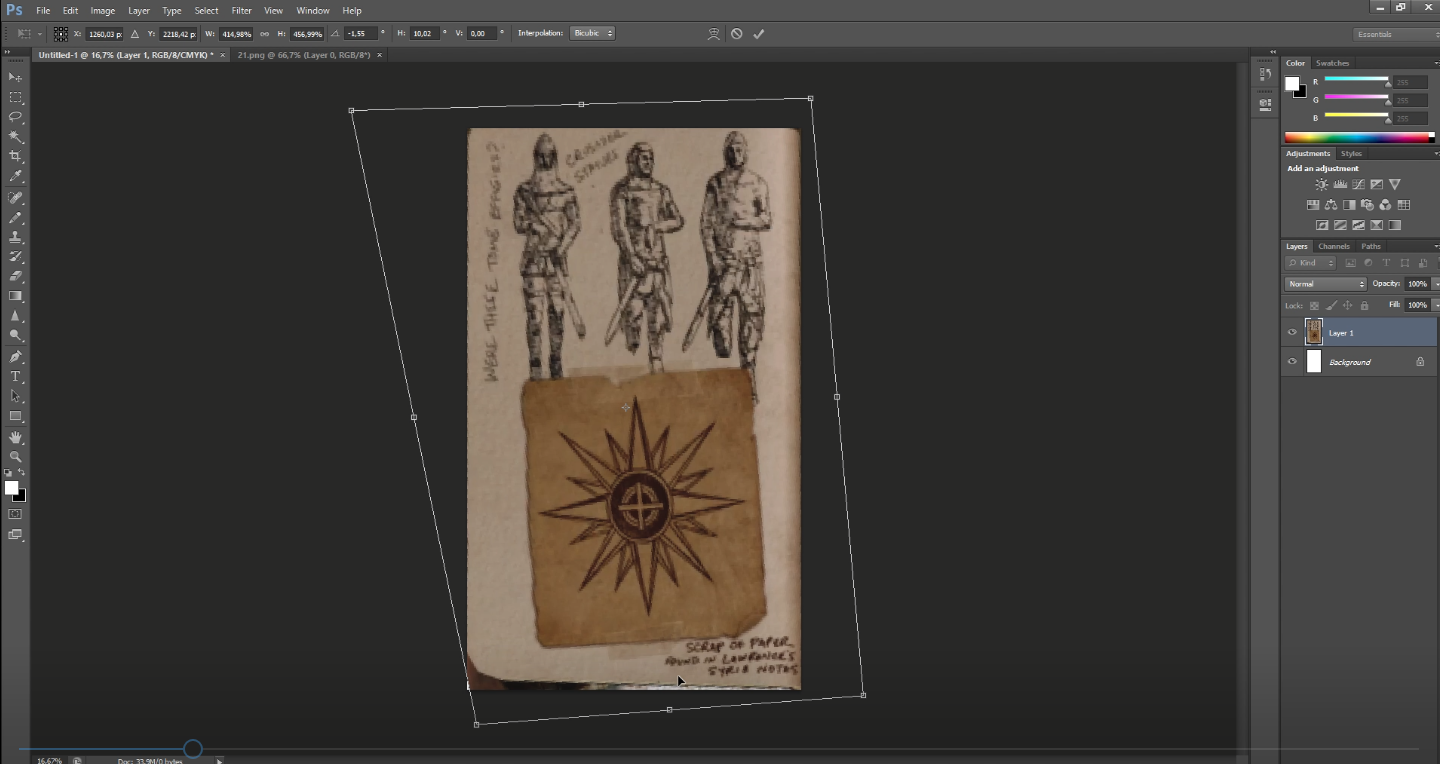1440x764 pixels.
Task: Commit the transform with the checkmark
Action: coord(758,33)
